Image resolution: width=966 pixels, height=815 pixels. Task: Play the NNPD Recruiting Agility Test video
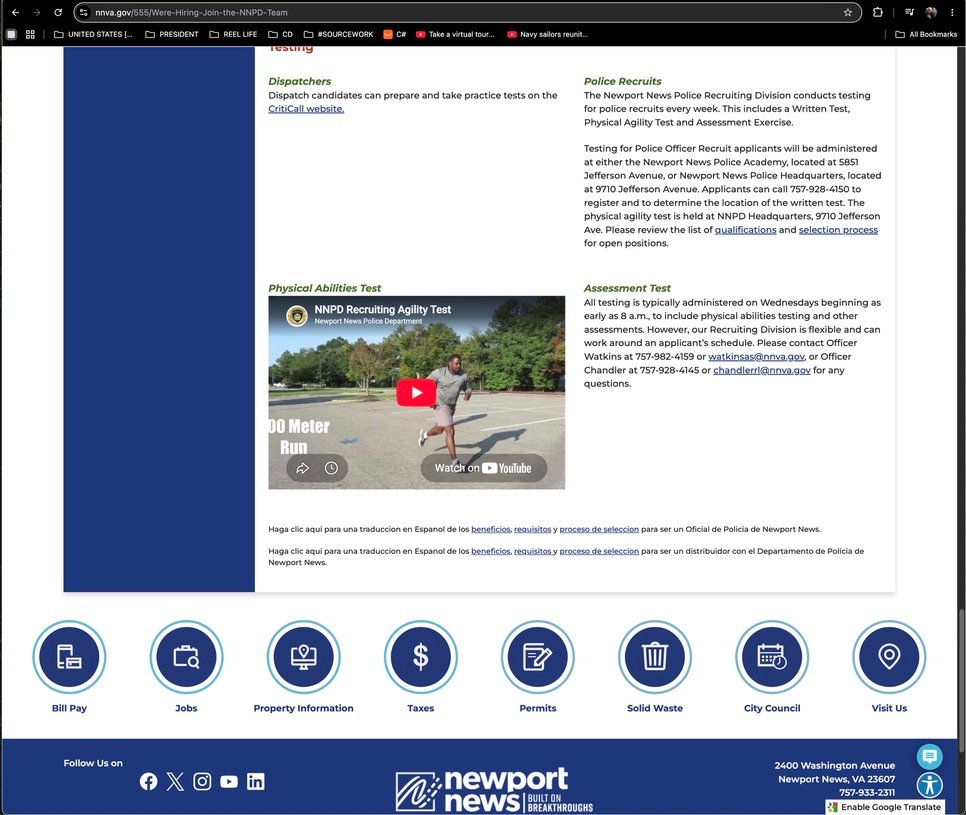click(416, 392)
